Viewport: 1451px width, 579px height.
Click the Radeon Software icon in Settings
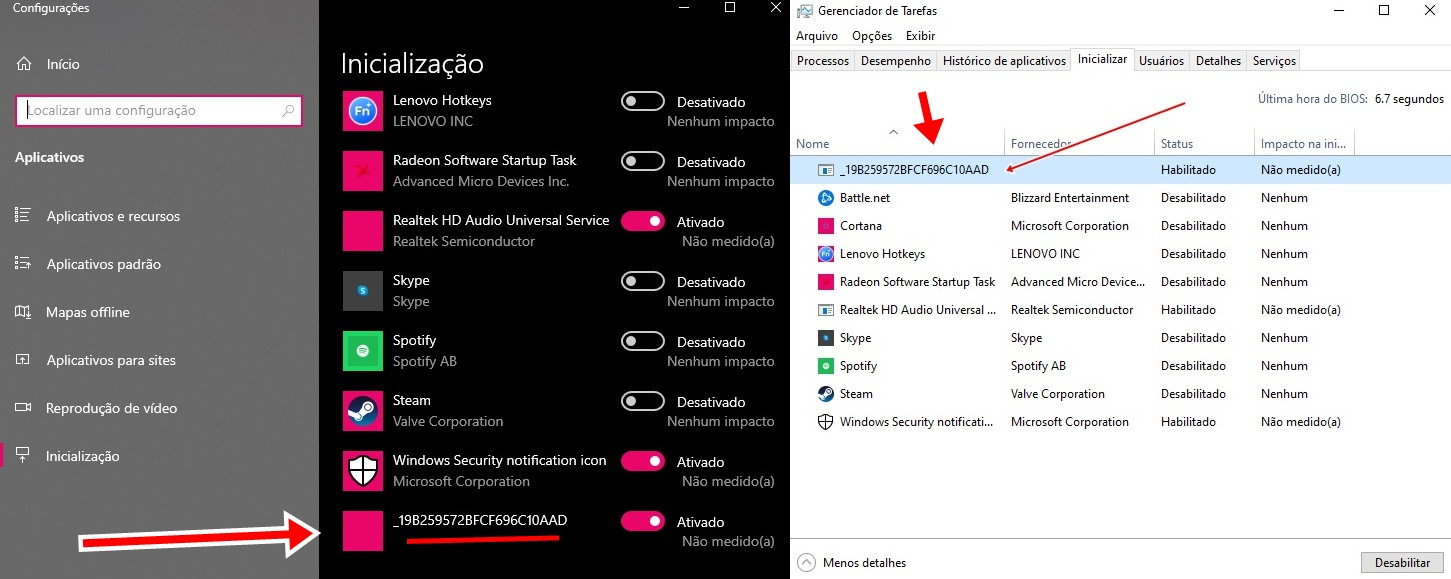pos(362,171)
